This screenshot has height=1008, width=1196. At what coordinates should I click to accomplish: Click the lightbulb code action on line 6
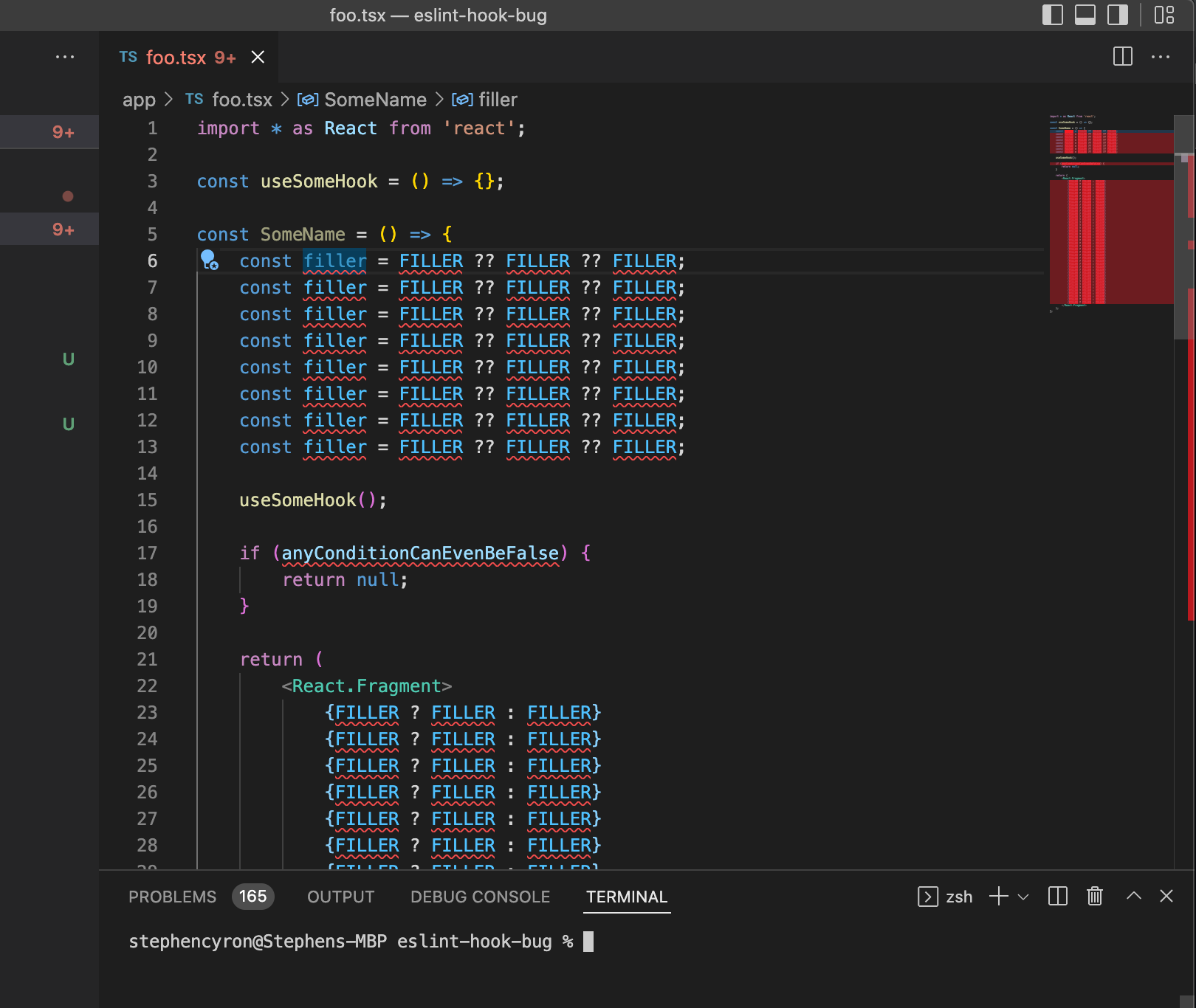point(210,260)
